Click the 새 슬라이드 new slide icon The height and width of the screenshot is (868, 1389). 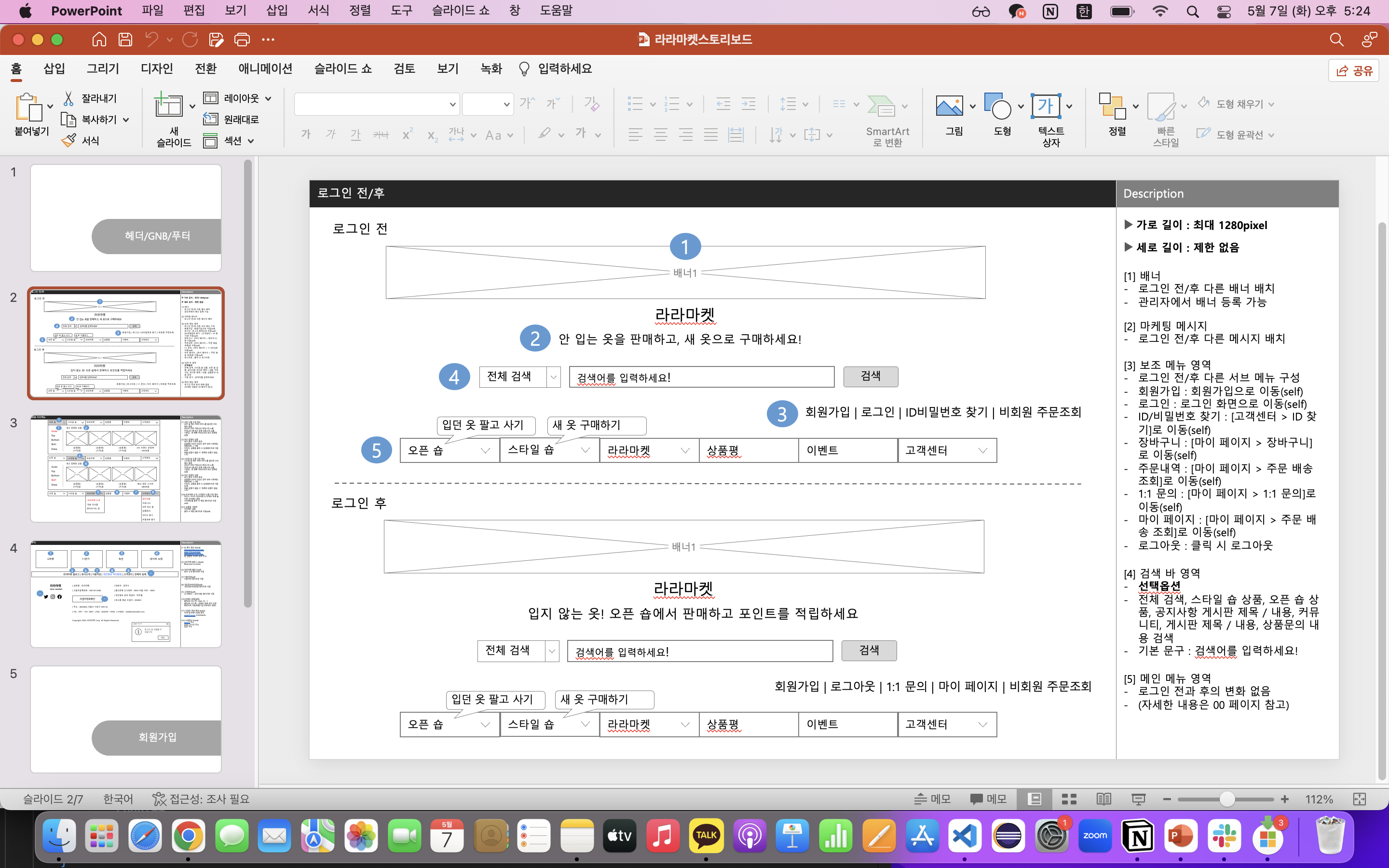tap(168, 107)
